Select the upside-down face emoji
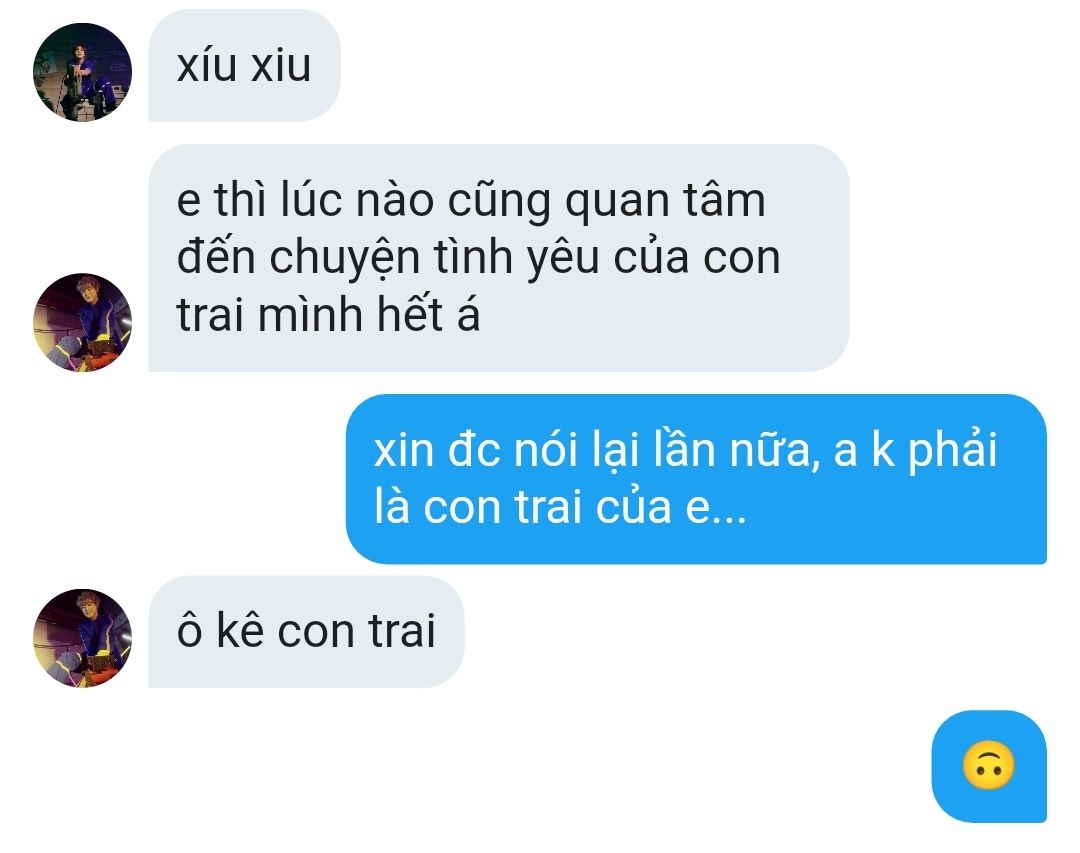Image resolution: width=1080 pixels, height=853 pixels. click(988, 765)
